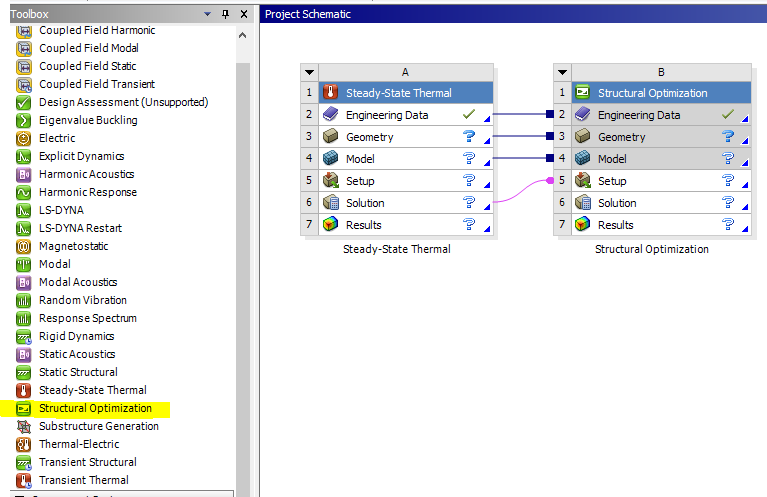Click the Magnetostatic system icon

[x=24, y=246]
